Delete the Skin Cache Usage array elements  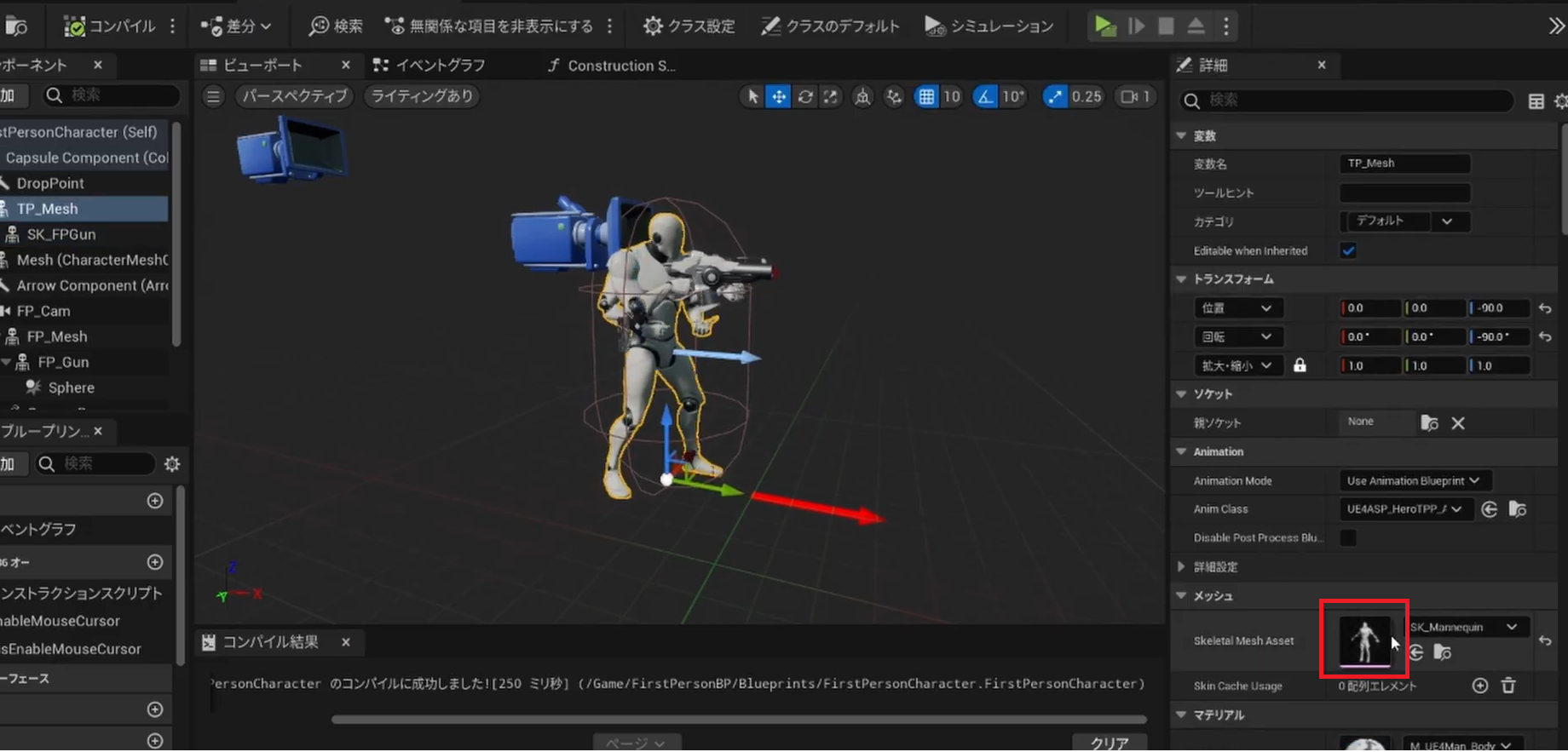coord(1508,686)
